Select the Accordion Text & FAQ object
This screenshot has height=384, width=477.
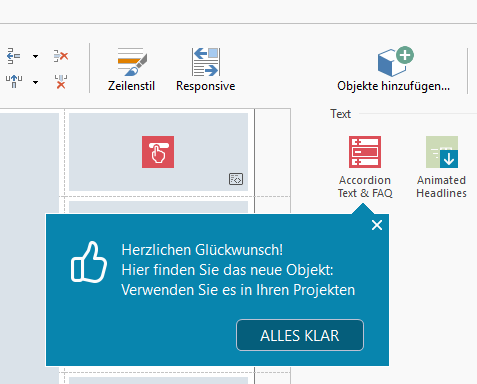coord(365,167)
